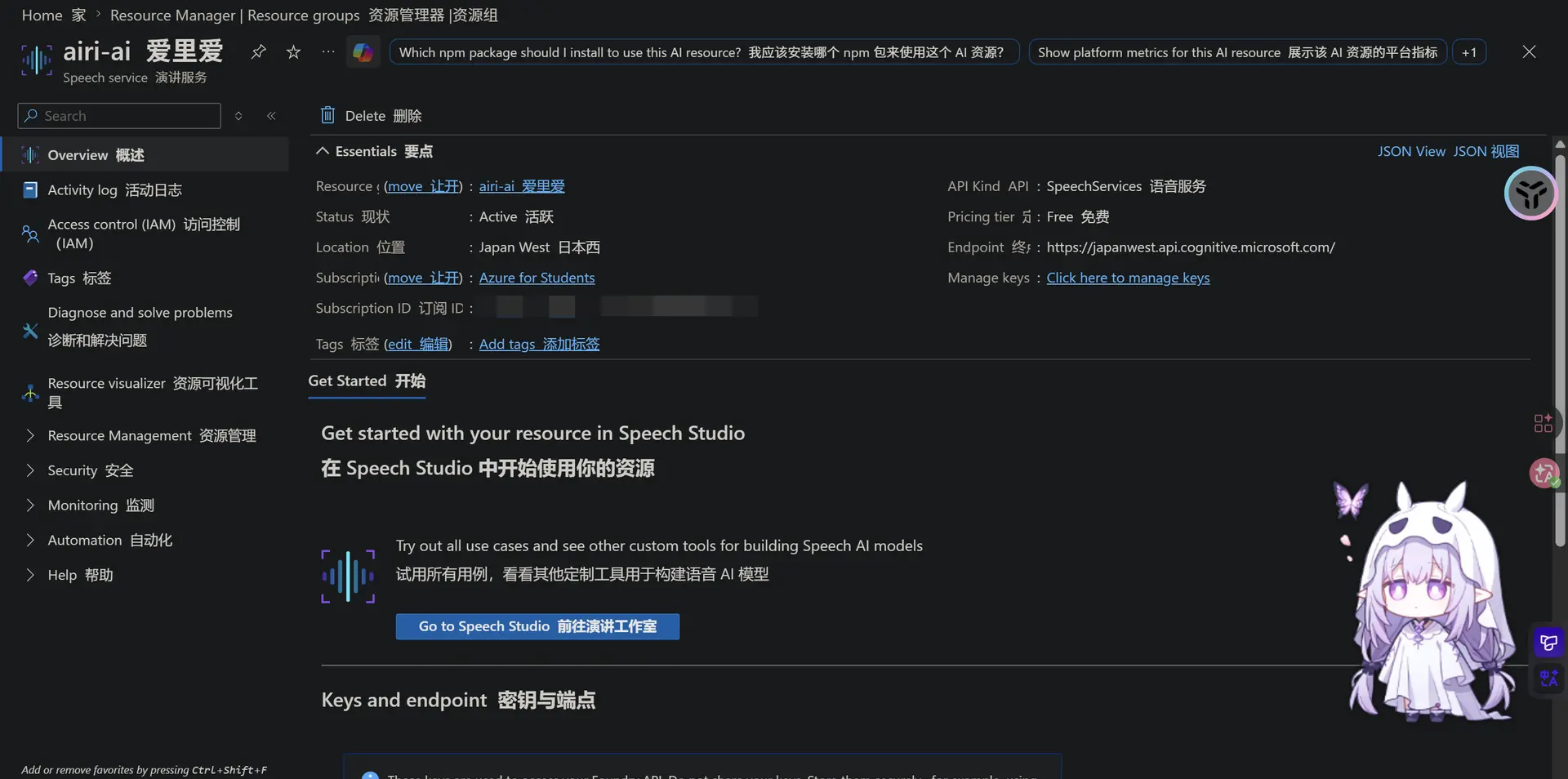Expand the Resource Management group
The height and width of the screenshot is (779, 1568).
(x=30, y=436)
